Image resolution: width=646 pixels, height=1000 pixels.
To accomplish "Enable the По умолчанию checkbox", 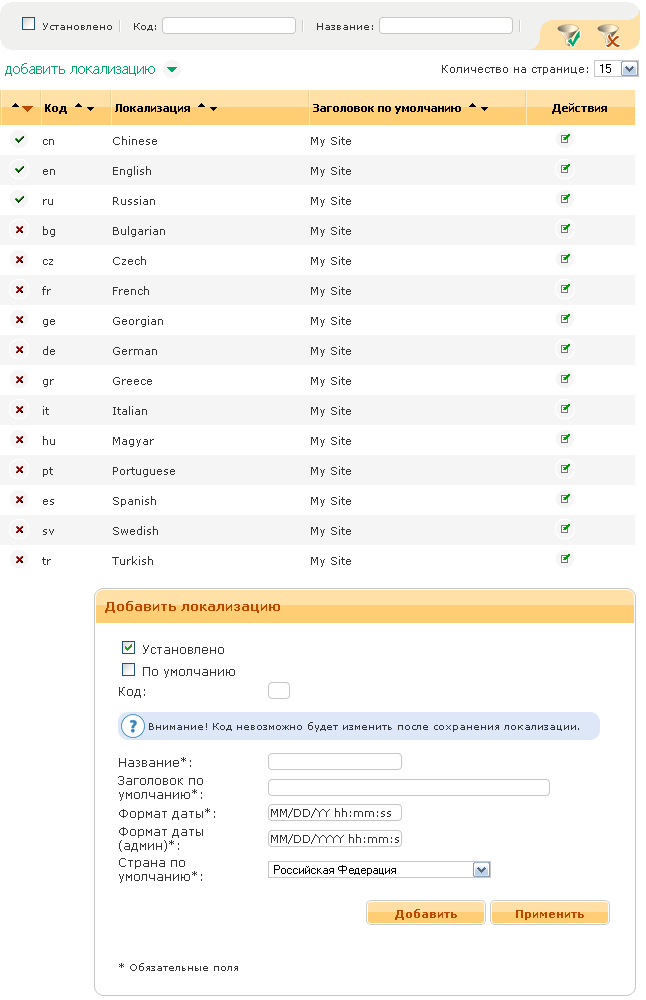I will 128,671.
